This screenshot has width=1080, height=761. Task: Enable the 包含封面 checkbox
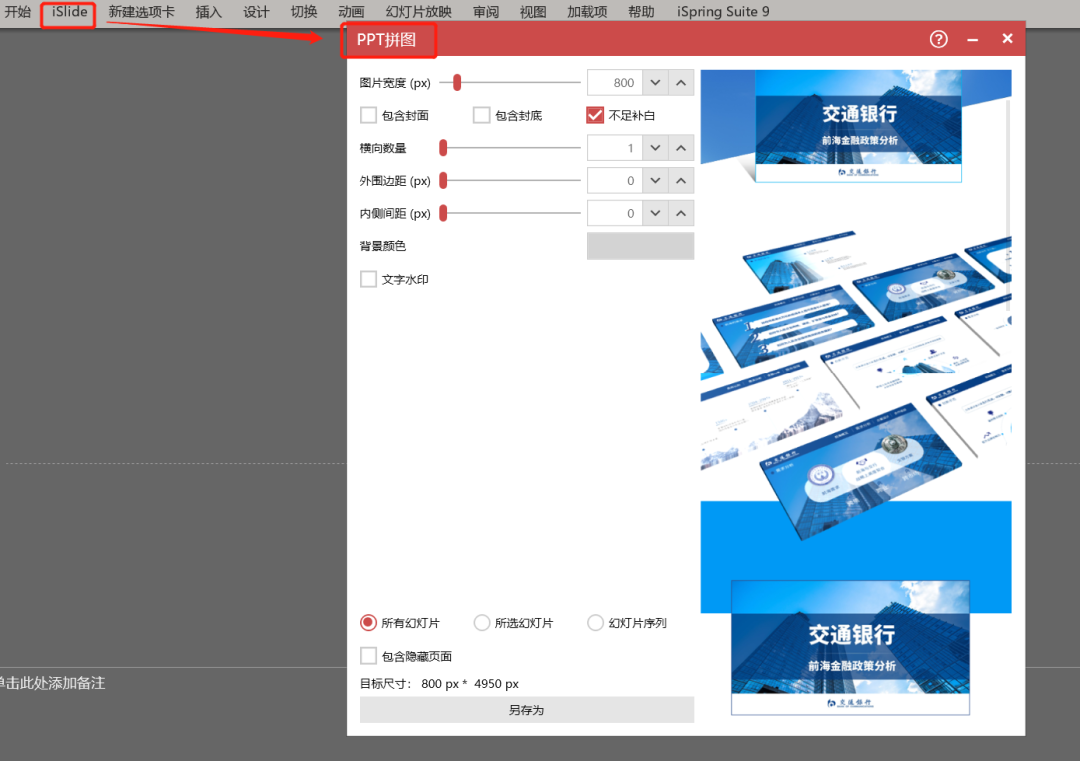[368, 115]
